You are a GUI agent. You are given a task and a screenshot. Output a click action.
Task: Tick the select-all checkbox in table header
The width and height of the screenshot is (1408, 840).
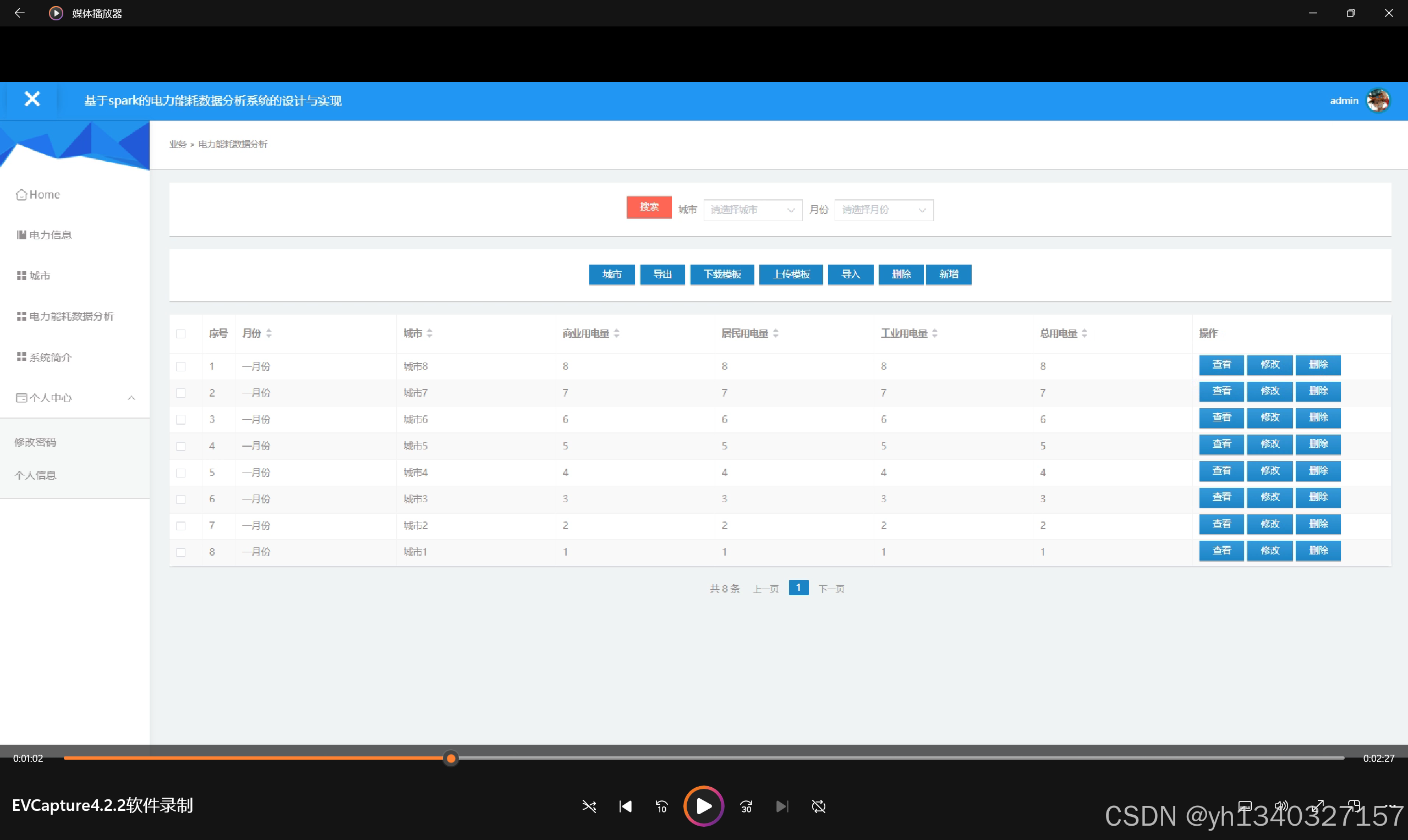click(180, 334)
